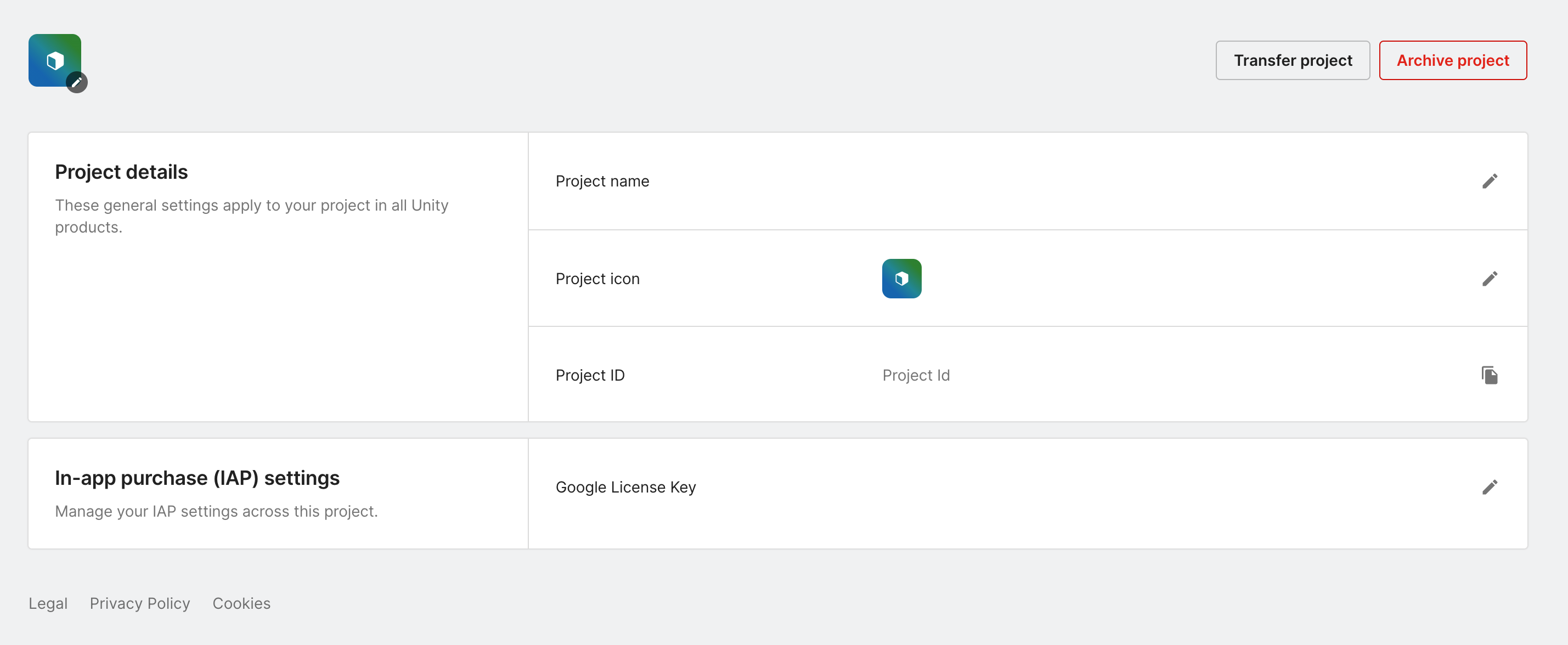Edit the Project name using the pencil icon

click(x=1491, y=181)
